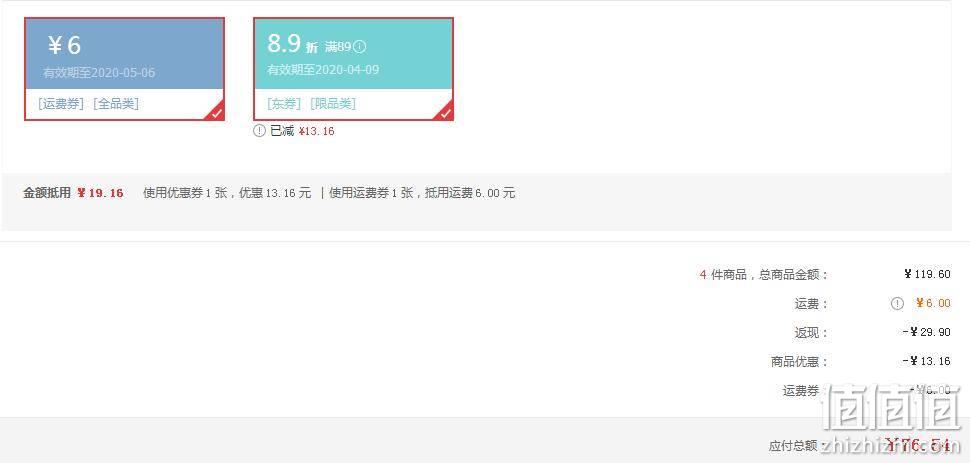
Task: Click the info icon next to 运费 amount
Action: tap(897, 303)
